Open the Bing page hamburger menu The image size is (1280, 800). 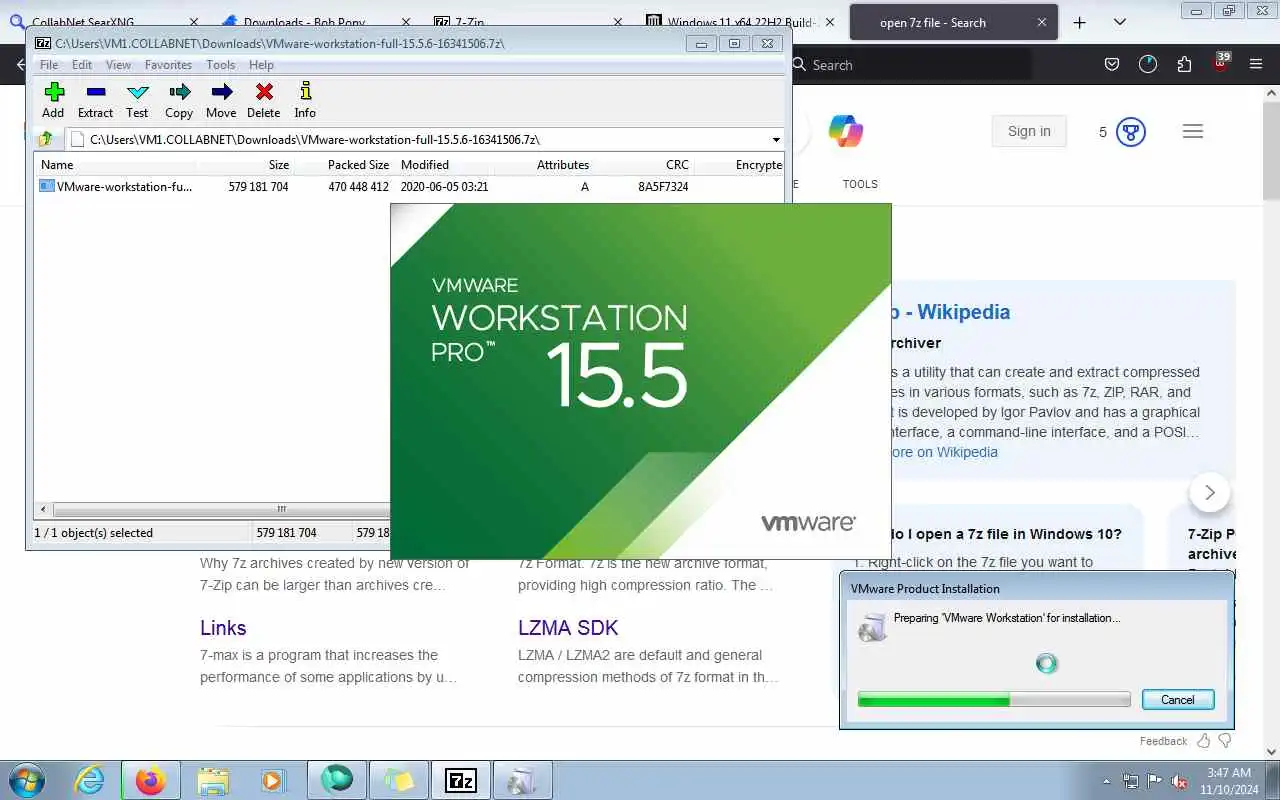point(1192,131)
